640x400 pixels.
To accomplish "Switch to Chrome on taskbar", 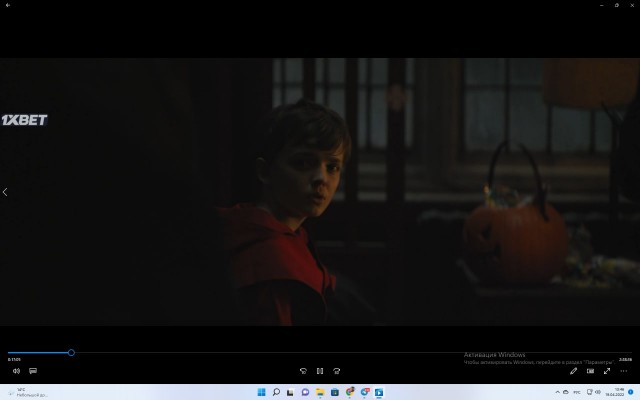I will point(350,392).
